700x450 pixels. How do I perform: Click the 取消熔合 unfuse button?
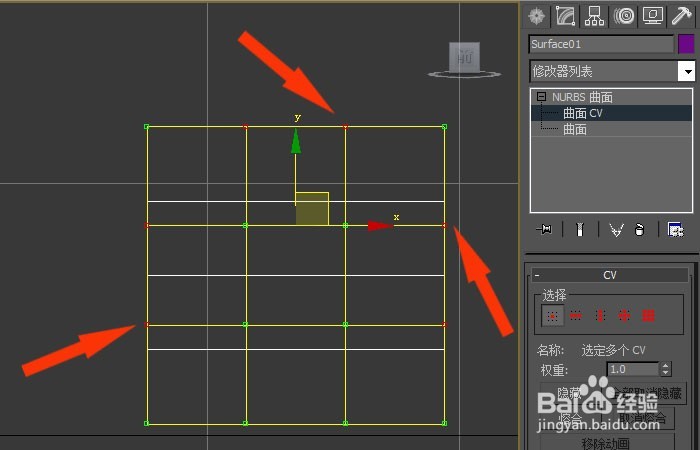point(640,418)
